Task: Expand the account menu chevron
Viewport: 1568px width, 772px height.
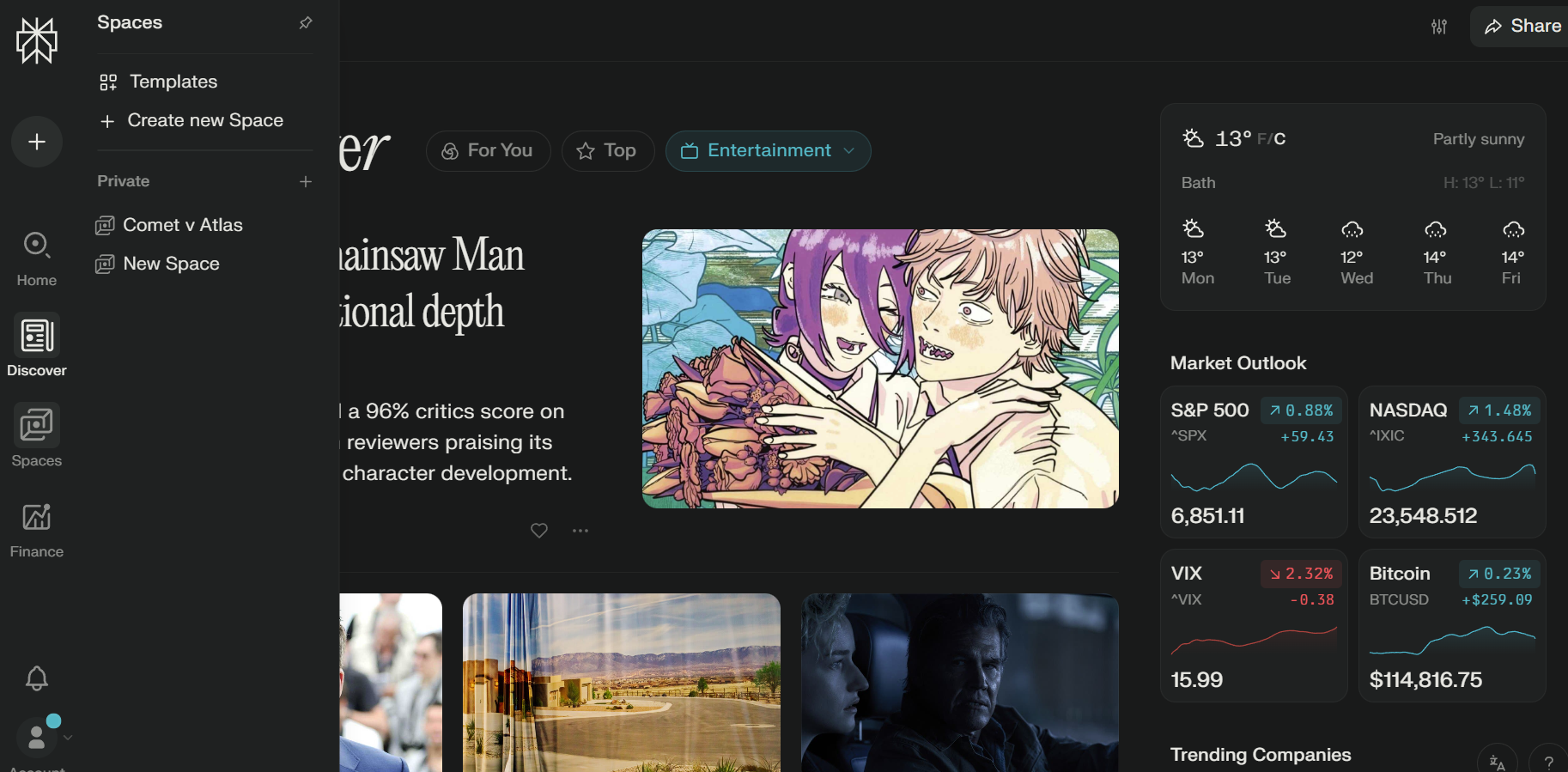Action: [x=68, y=738]
